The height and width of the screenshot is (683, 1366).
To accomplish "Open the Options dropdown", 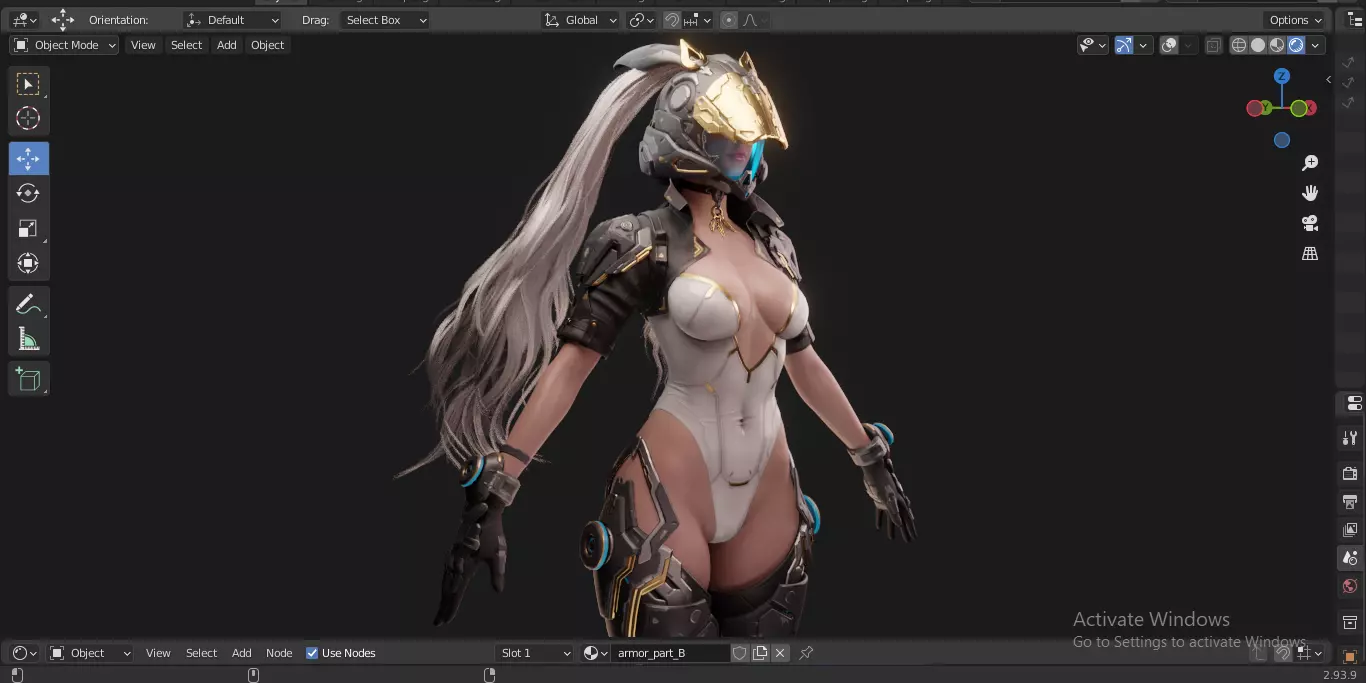I will coord(1295,20).
